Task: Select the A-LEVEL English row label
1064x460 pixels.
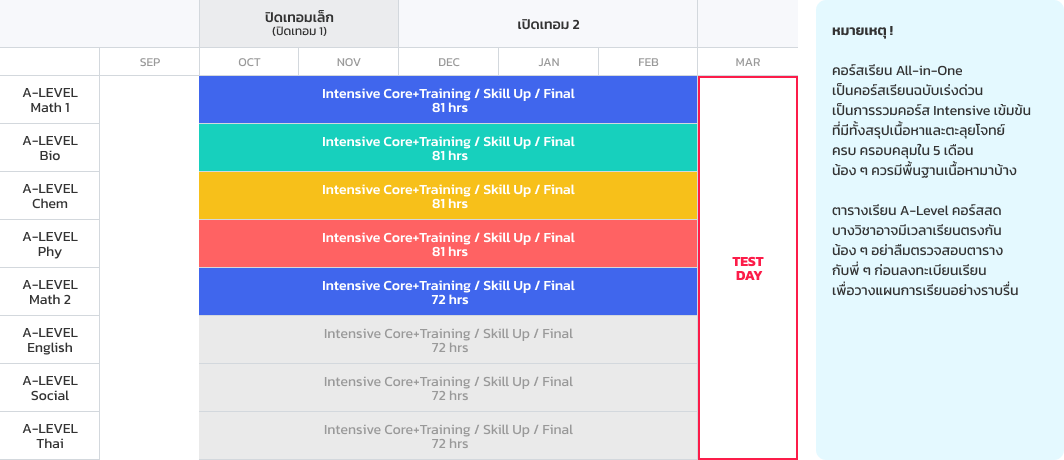Action: pos(50,340)
